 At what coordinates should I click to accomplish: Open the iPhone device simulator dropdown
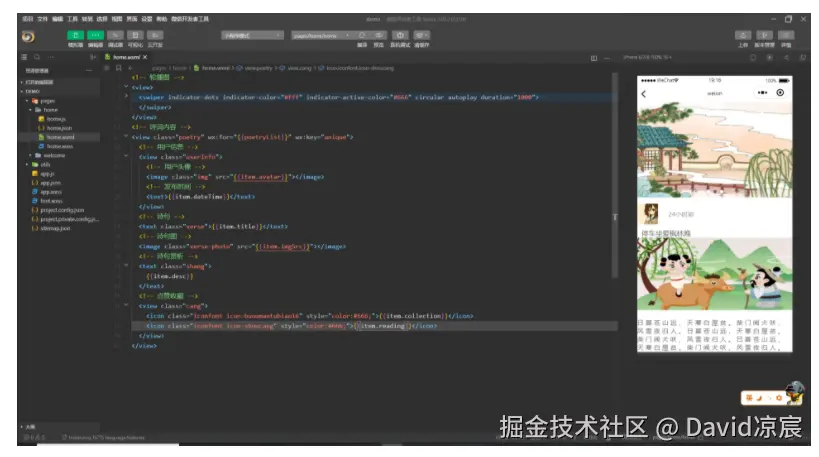click(x=648, y=57)
